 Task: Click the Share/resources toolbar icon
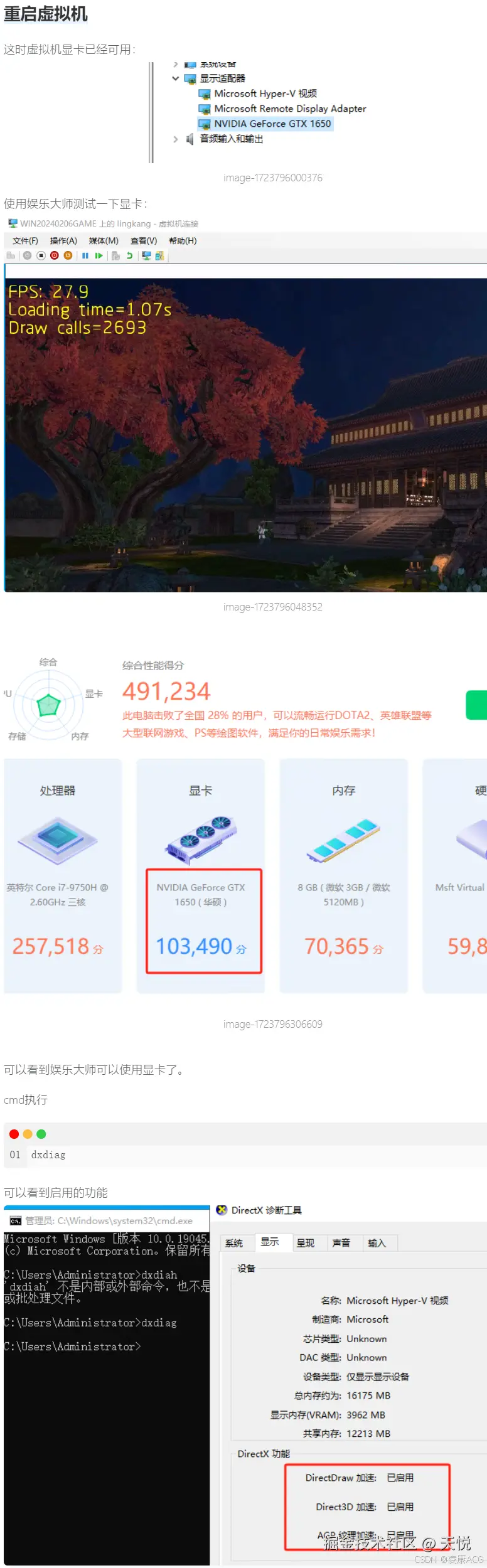159,255
